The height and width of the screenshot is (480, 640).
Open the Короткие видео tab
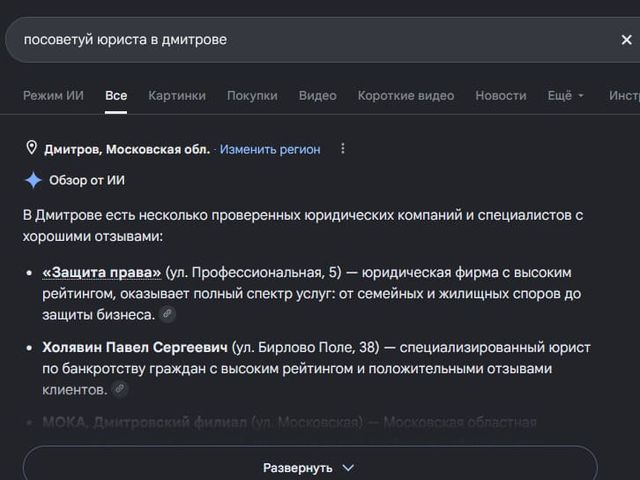(406, 96)
